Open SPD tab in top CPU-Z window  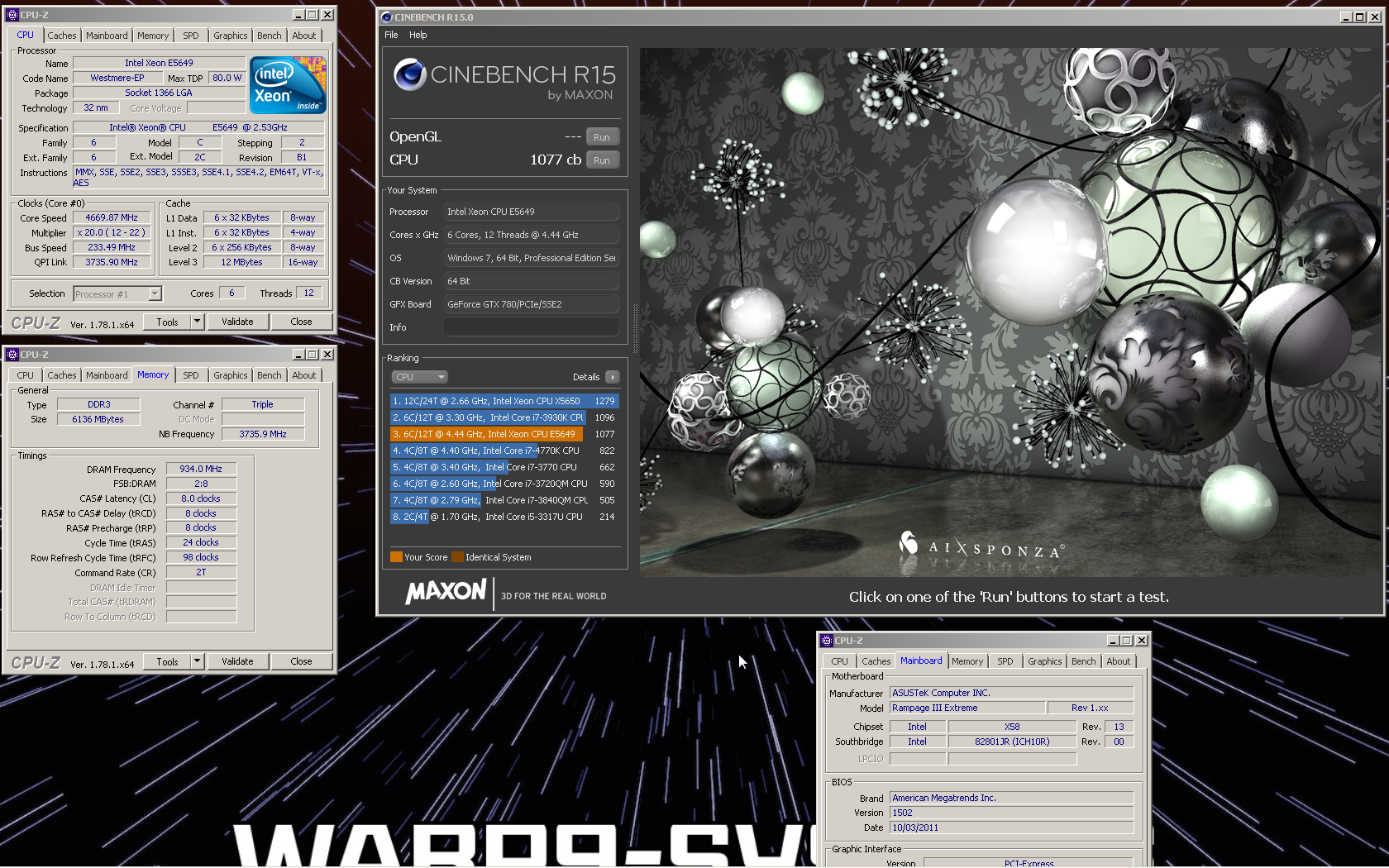[191, 36]
